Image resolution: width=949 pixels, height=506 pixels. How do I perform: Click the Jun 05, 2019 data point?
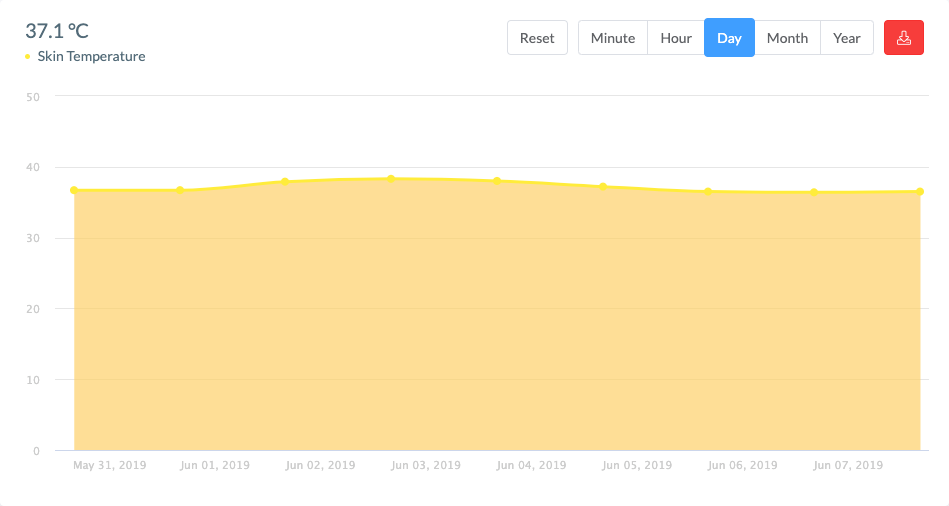tap(603, 187)
